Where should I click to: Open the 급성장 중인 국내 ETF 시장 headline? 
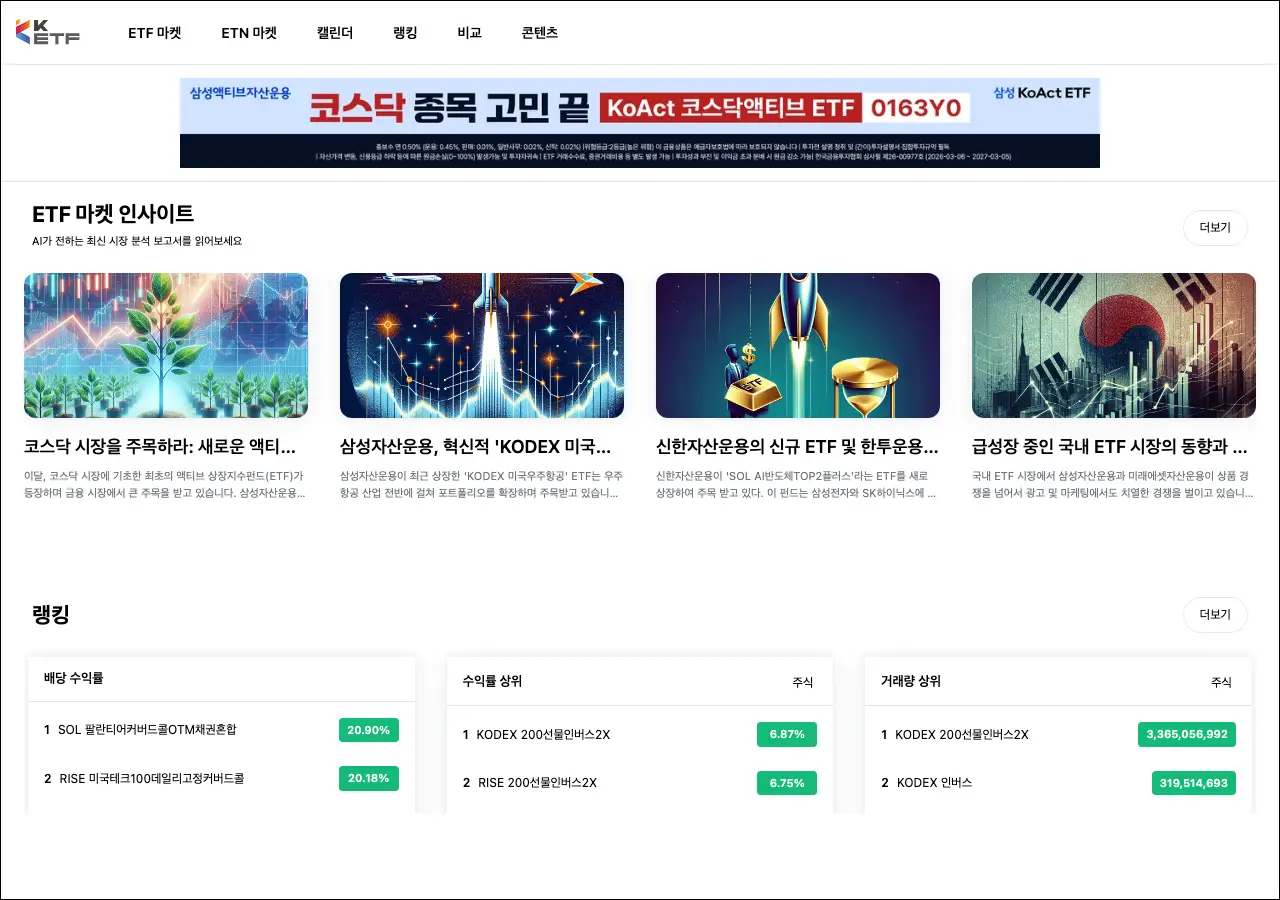tap(1110, 446)
